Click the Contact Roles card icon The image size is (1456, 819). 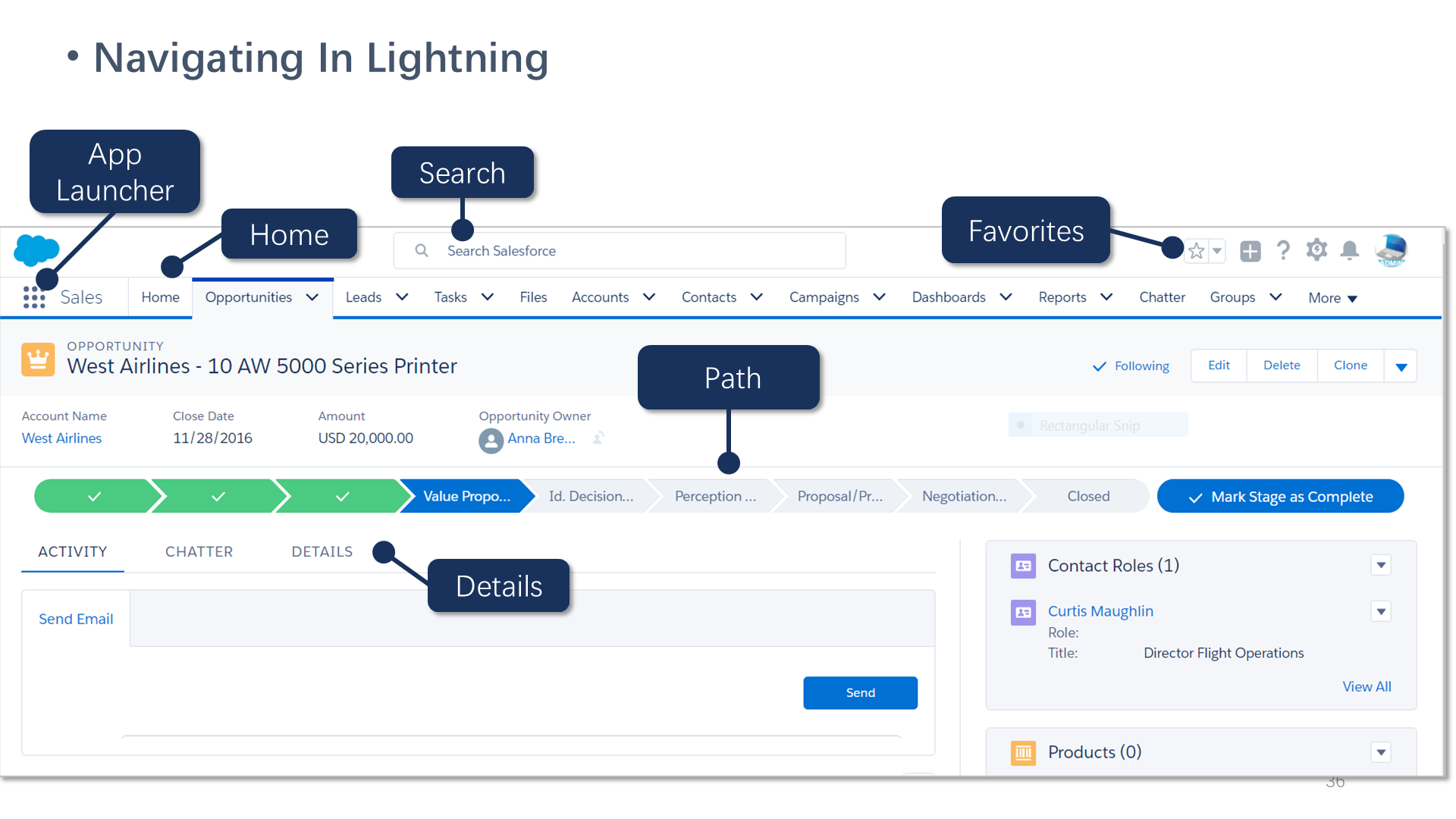[1023, 566]
